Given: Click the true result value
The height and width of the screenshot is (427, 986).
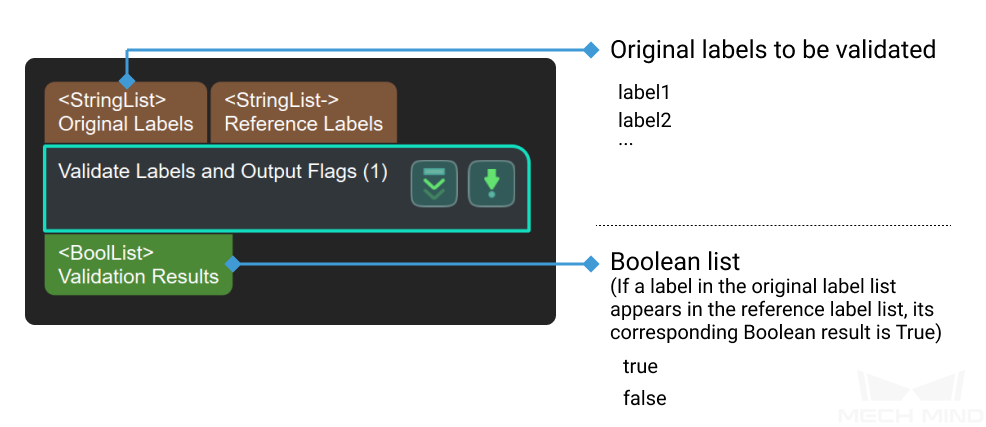Looking at the screenshot, I should click(640, 367).
